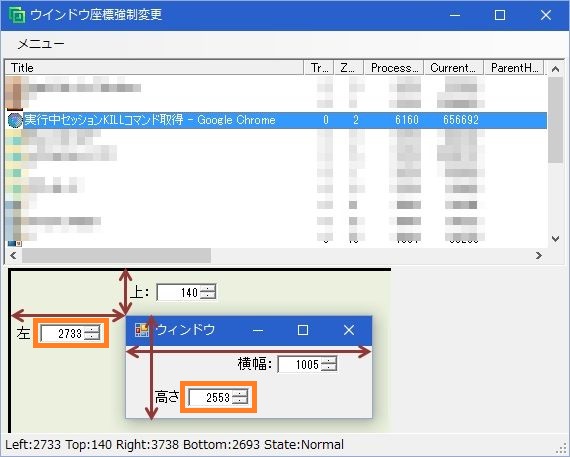The height and width of the screenshot is (457, 570).
Task: Click the app icon in the title bar
Action: coord(17,15)
